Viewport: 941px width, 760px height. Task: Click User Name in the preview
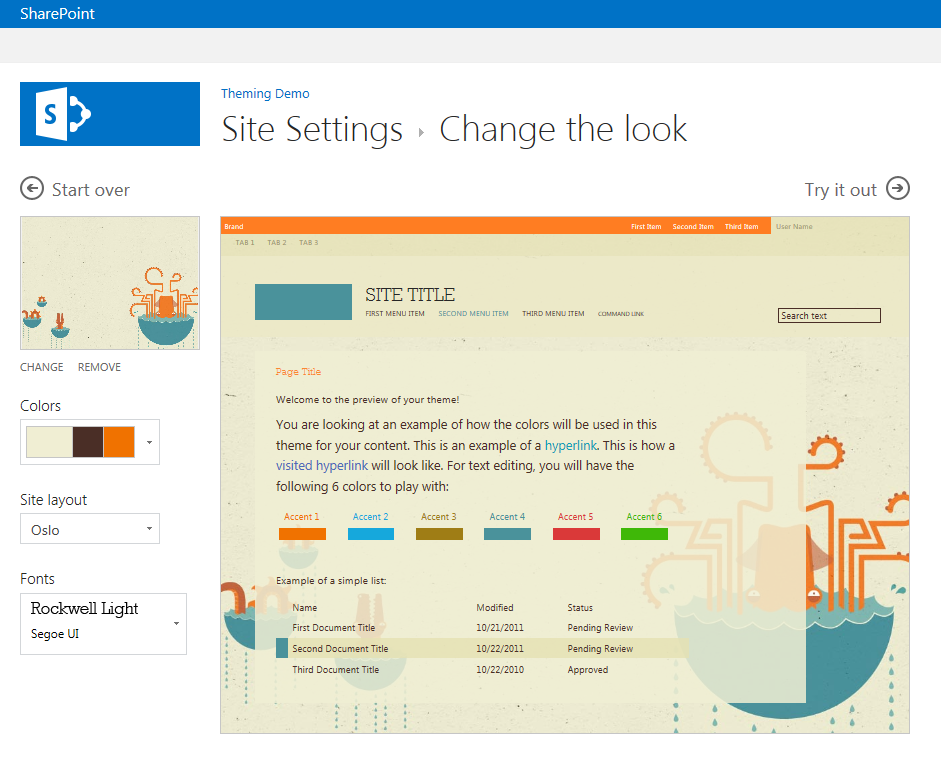click(794, 226)
